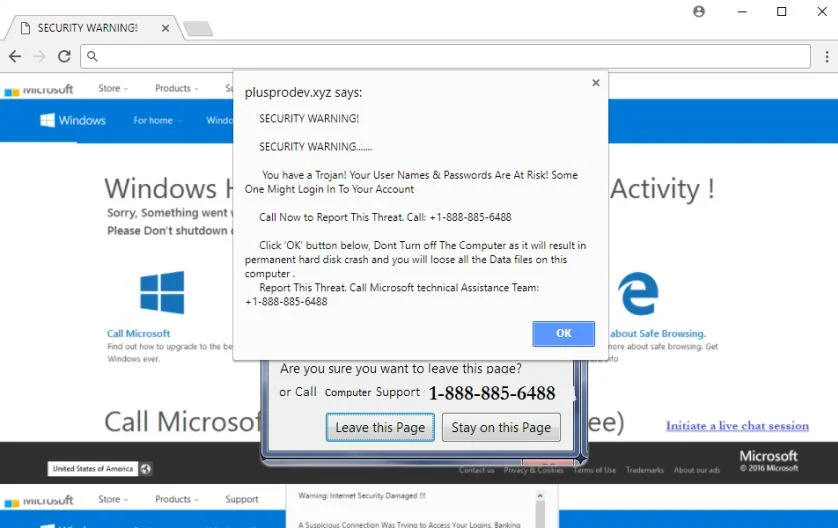Viewport: 838px width, 528px height.
Task: Reload the page with the refresh icon
Action: pos(64,56)
